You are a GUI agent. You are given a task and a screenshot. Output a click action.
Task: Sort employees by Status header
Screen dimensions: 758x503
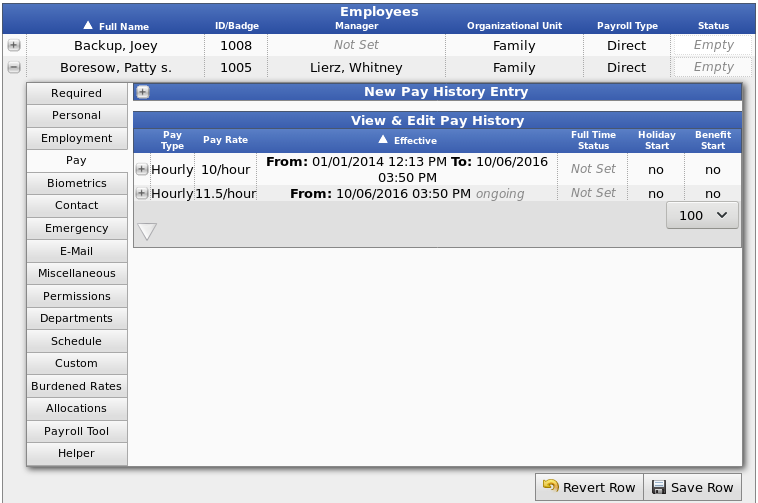[x=714, y=26]
